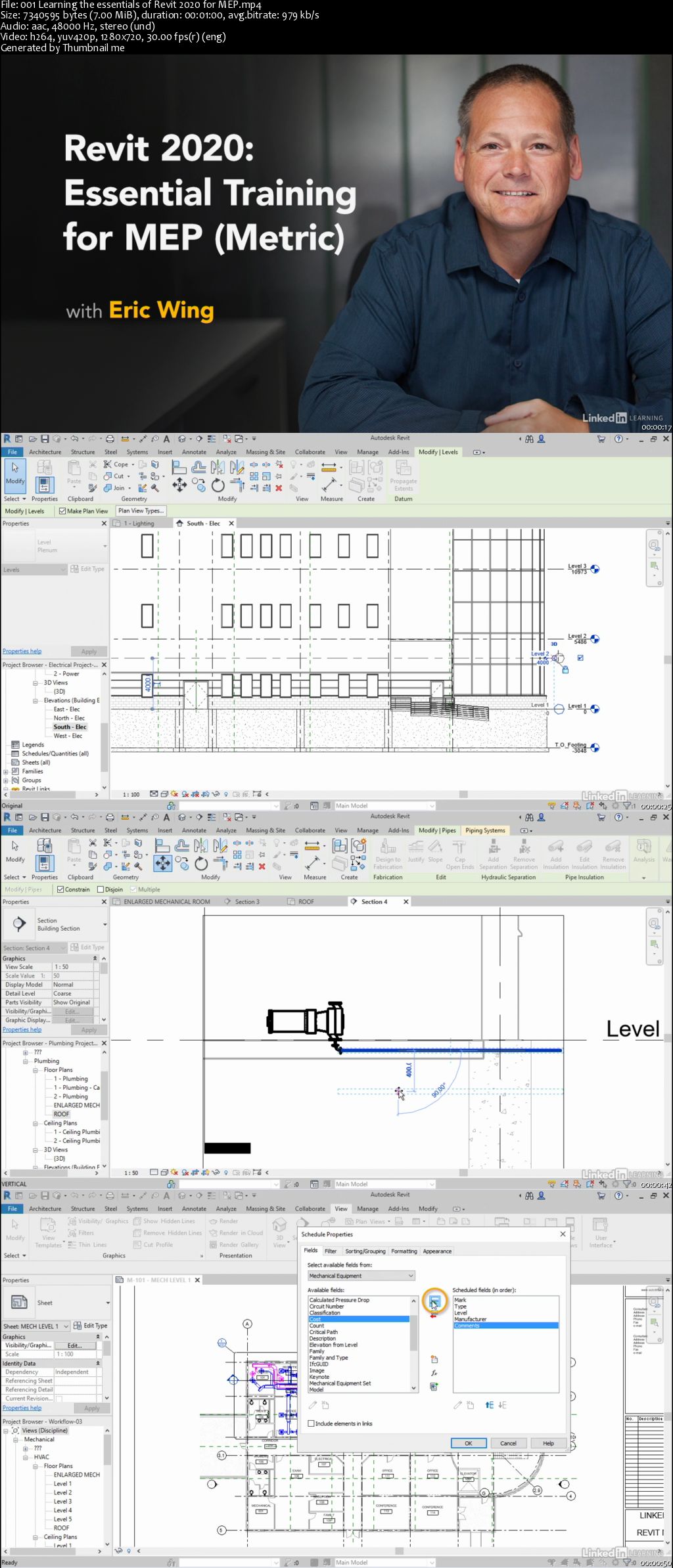This screenshot has width=673, height=1568.
Task: Open calculated parameter fx icon in Schedule Properties
Action: point(434,1373)
